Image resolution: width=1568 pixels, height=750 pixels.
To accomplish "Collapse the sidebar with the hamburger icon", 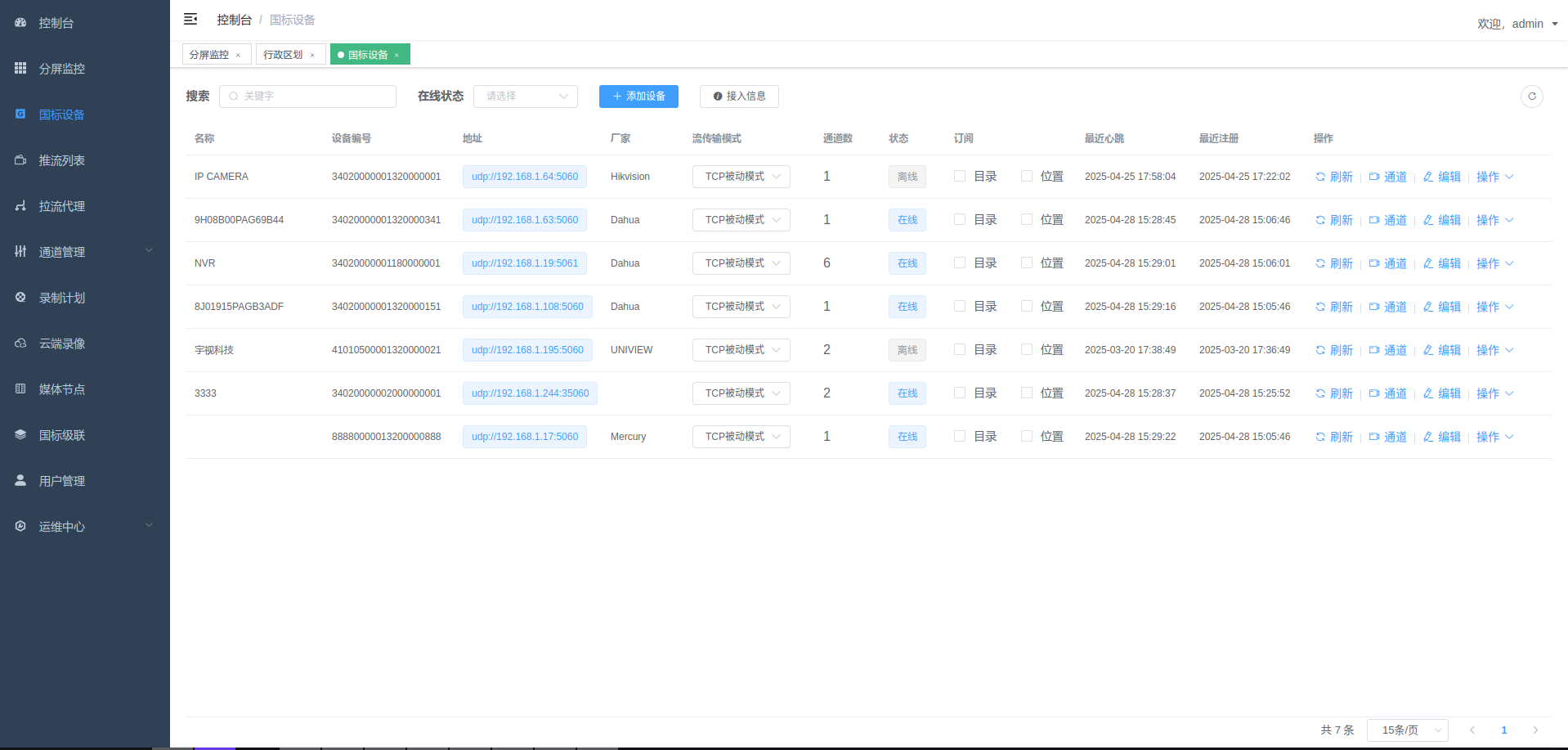I will (190, 19).
